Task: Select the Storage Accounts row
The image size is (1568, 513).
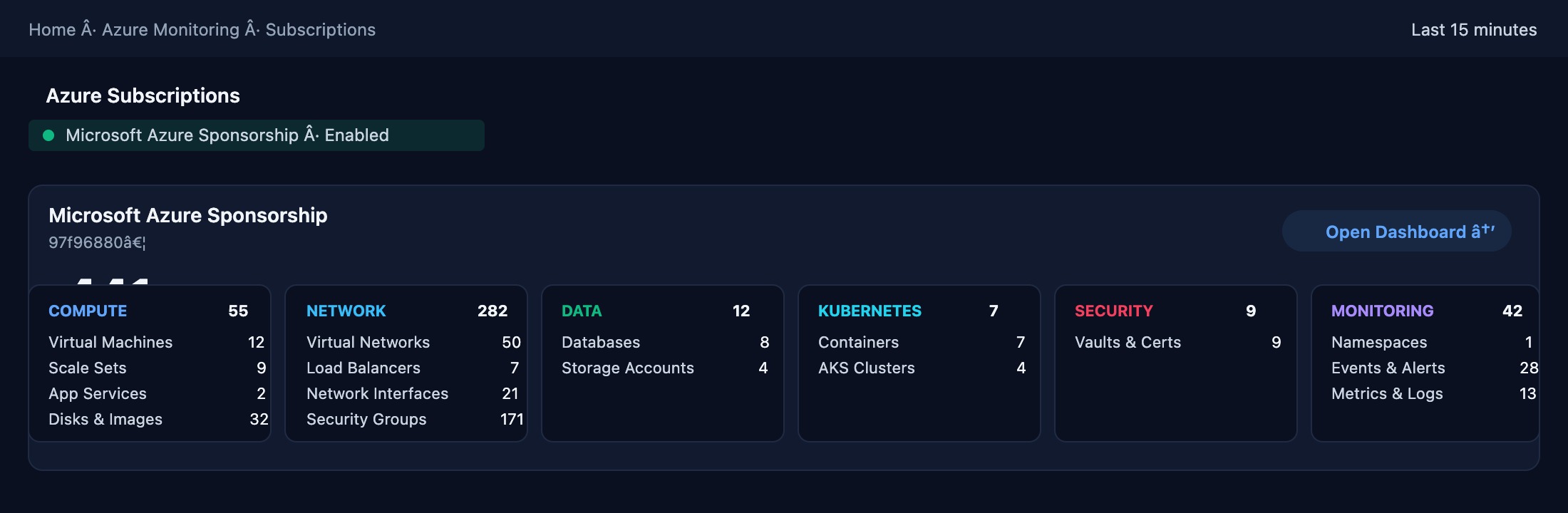Action: click(x=665, y=368)
